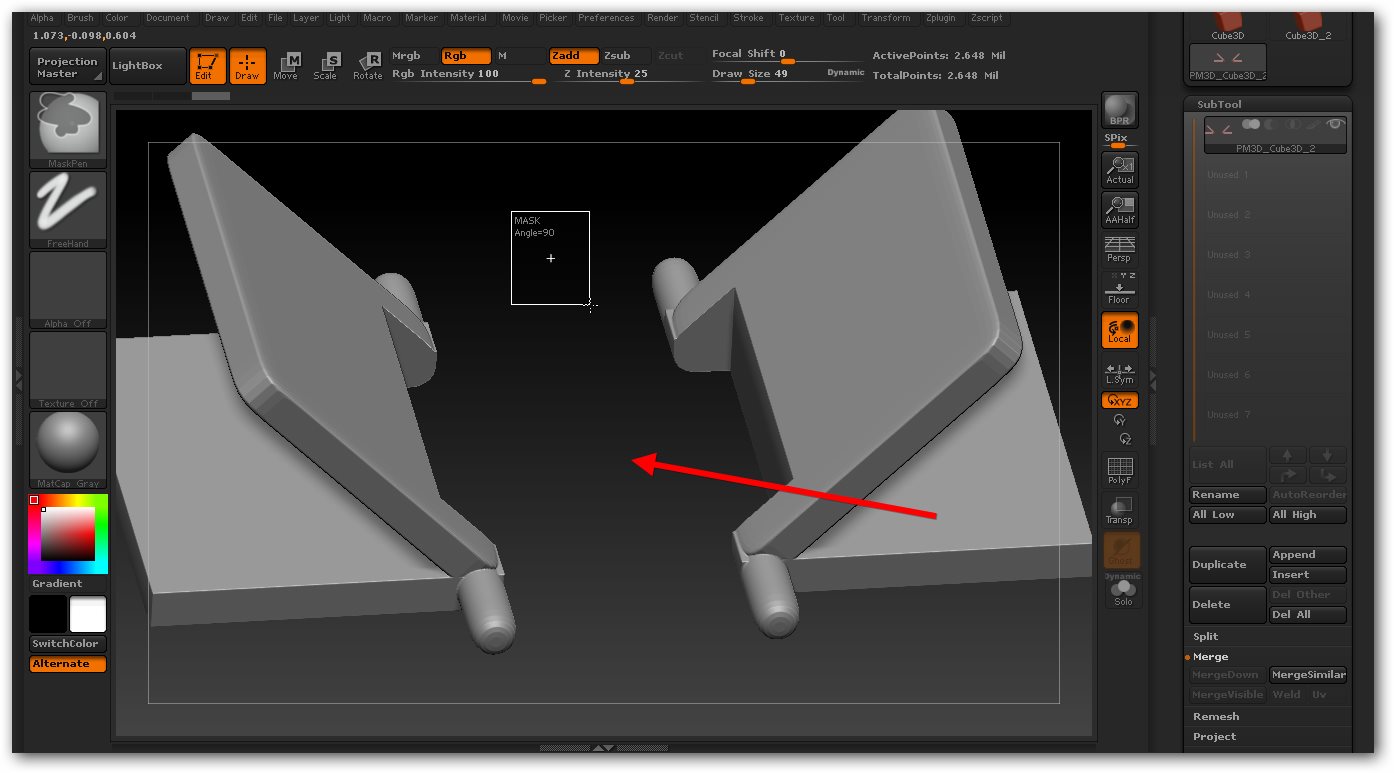Image resolution: width=1394 pixels, height=773 pixels.
Task: Expand the Remesh section
Action: pos(1216,717)
